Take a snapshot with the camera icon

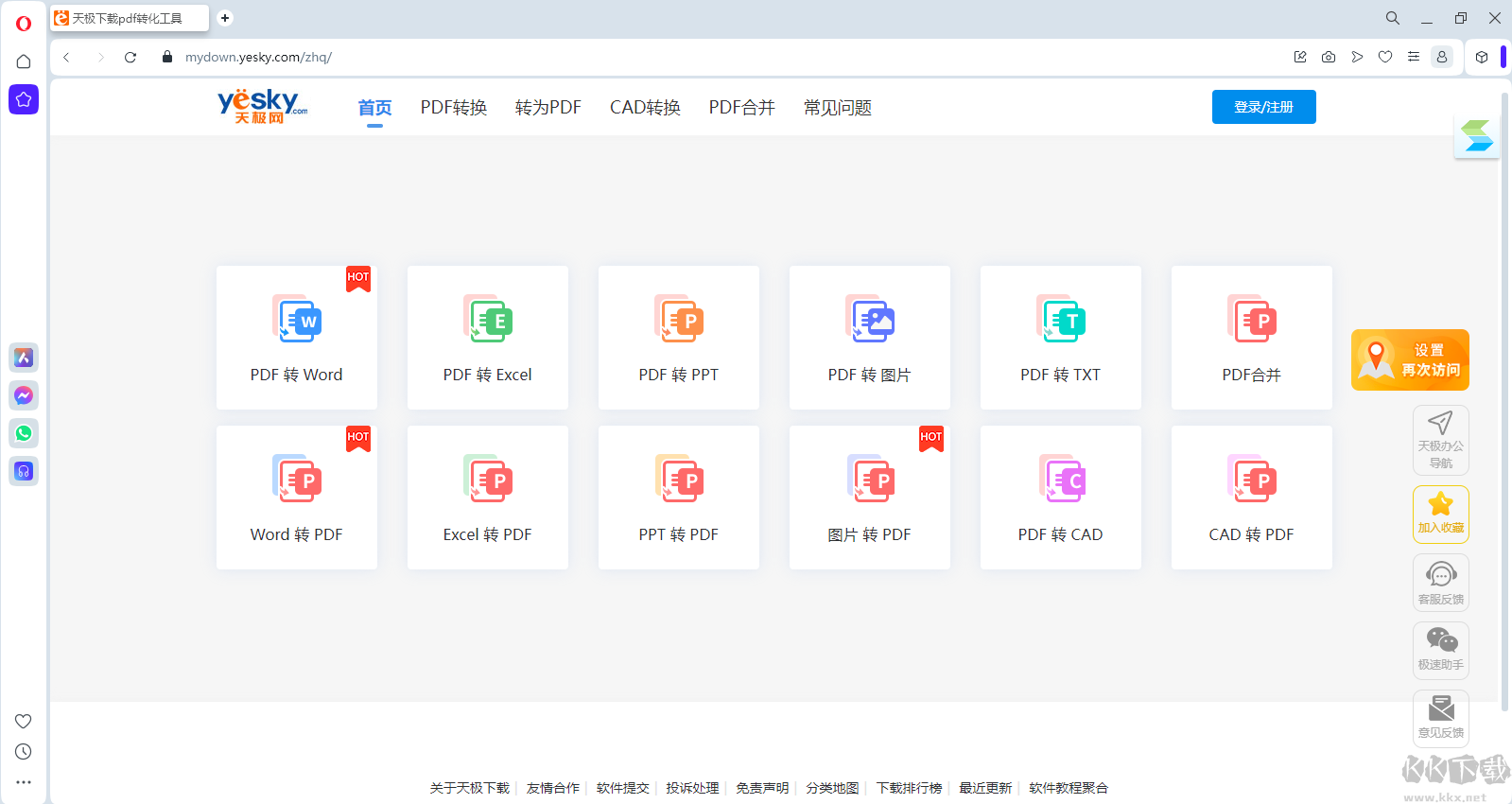coord(1329,57)
